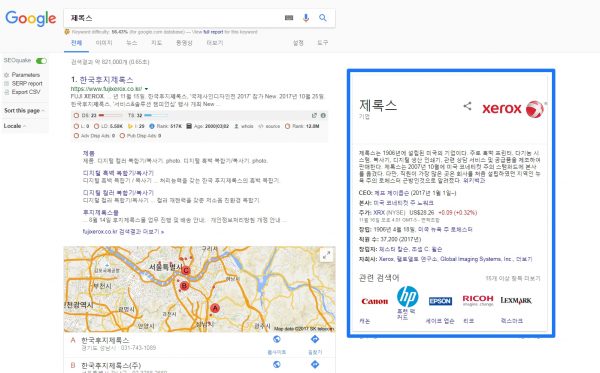Switch to the 뉴스 (News) tab
Screen dimensions: 600x373
point(132,43)
